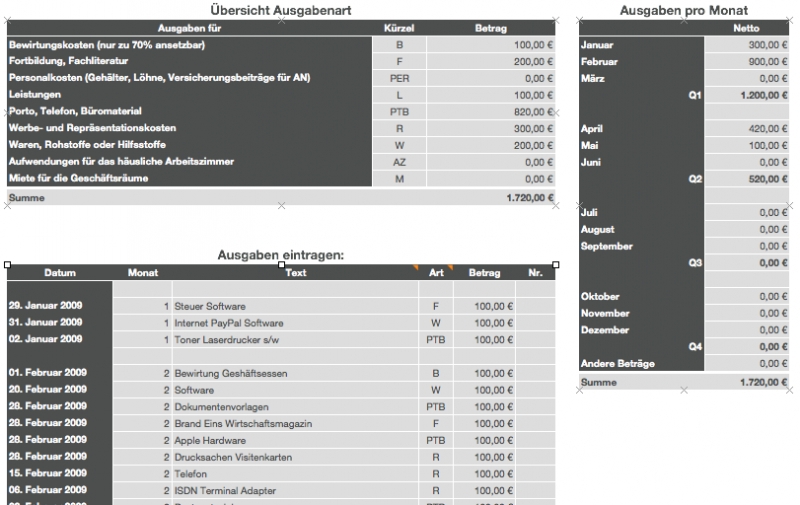This screenshot has width=800, height=505.
Task: Click the orange comment marker in Text header
Action: click(x=415, y=268)
